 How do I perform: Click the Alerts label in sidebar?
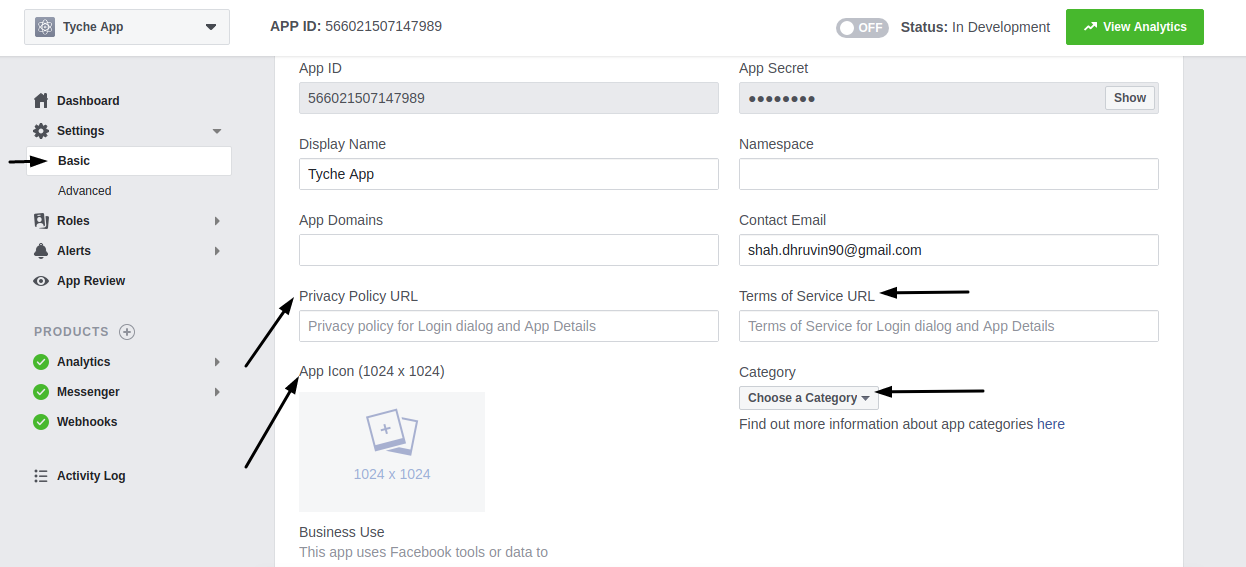click(74, 251)
